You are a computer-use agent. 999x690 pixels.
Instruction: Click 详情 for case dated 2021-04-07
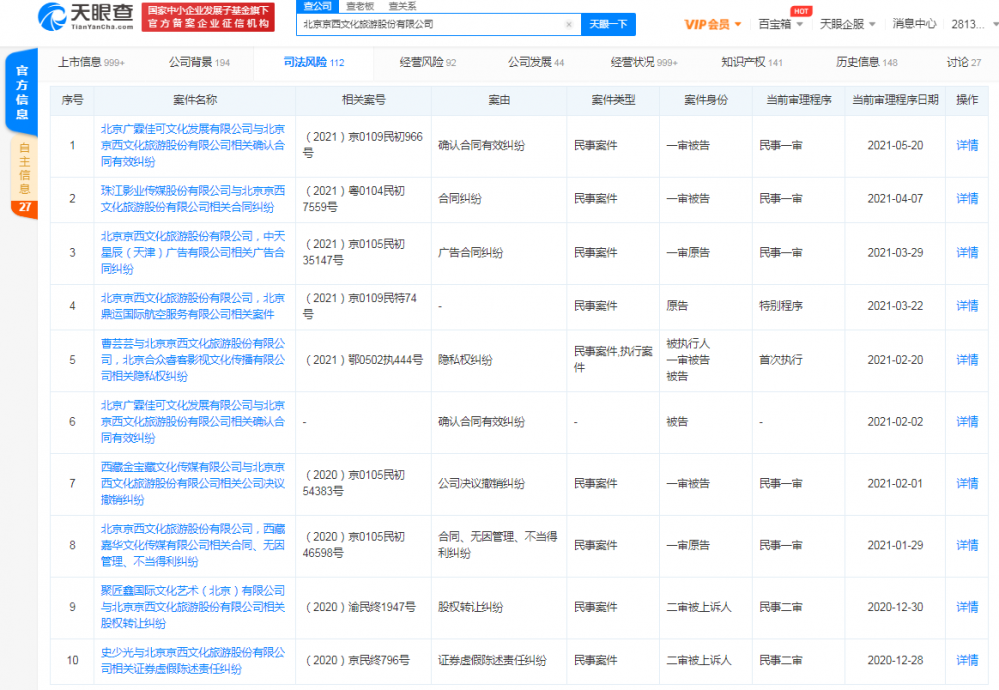967,199
